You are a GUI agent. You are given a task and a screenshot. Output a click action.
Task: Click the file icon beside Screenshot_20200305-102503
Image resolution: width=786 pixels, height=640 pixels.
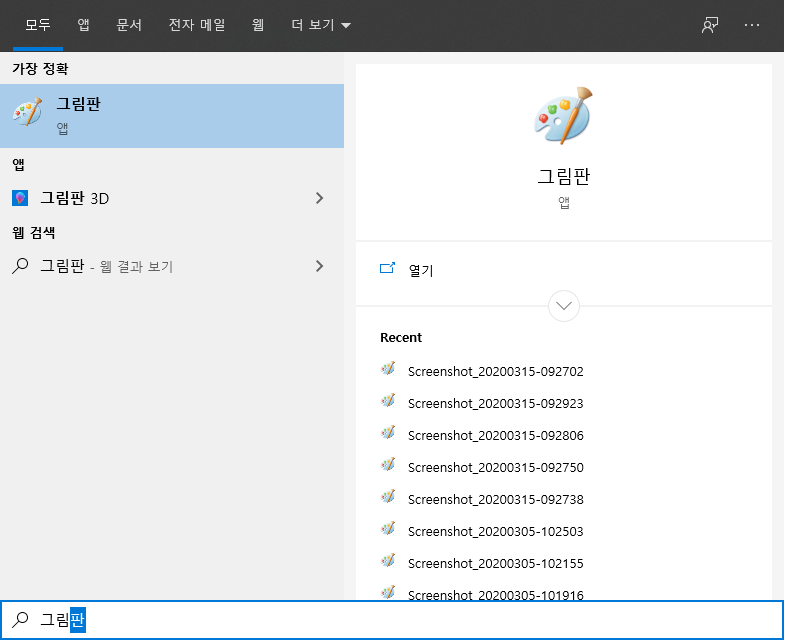coord(389,530)
